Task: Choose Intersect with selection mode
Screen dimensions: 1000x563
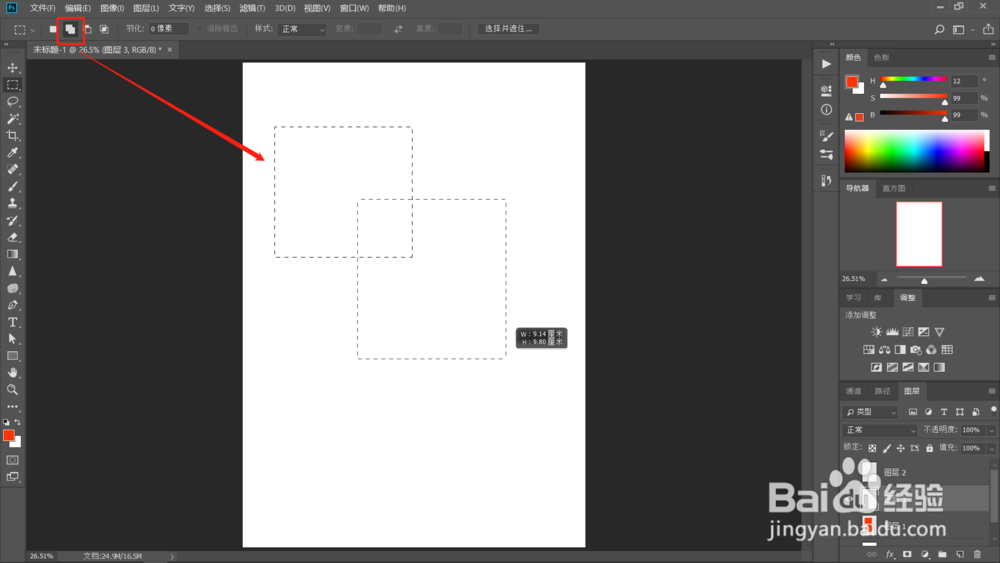Action: (x=104, y=29)
